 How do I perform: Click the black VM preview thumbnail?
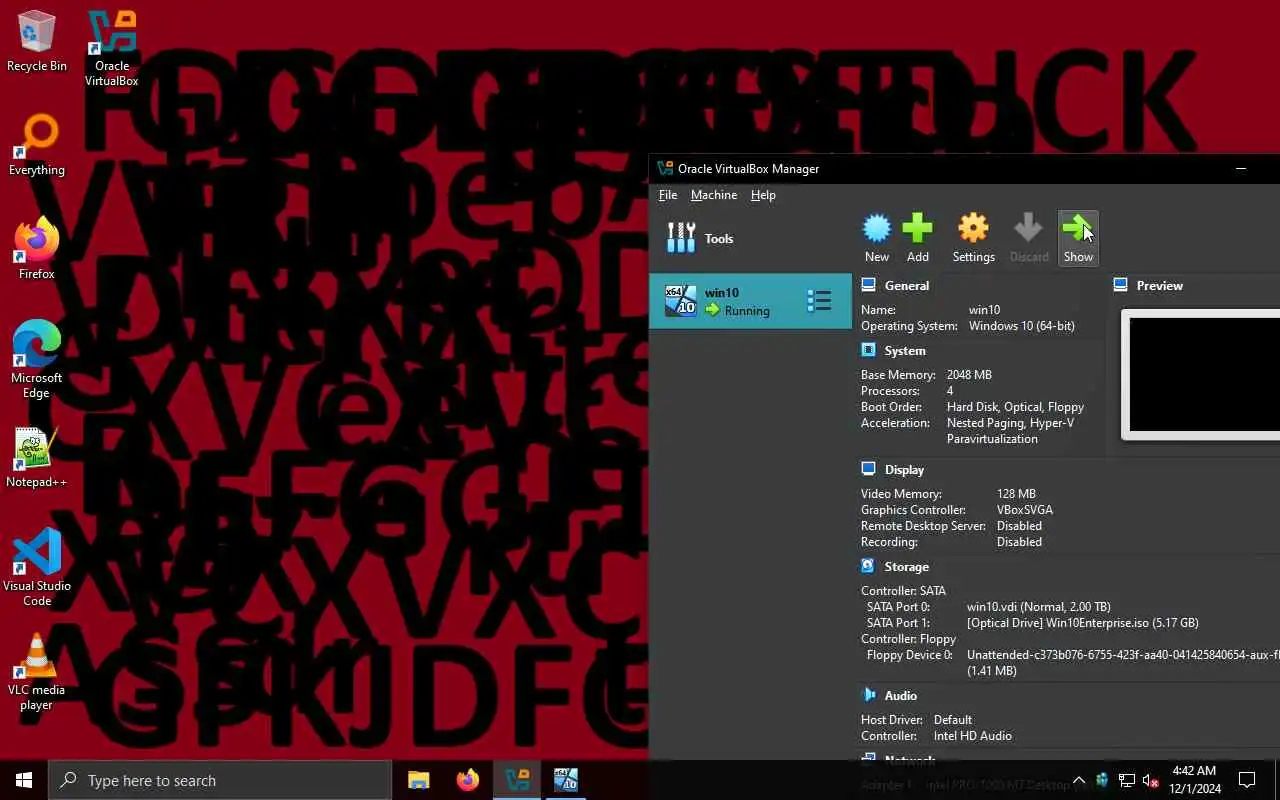[x=1204, y=375]
